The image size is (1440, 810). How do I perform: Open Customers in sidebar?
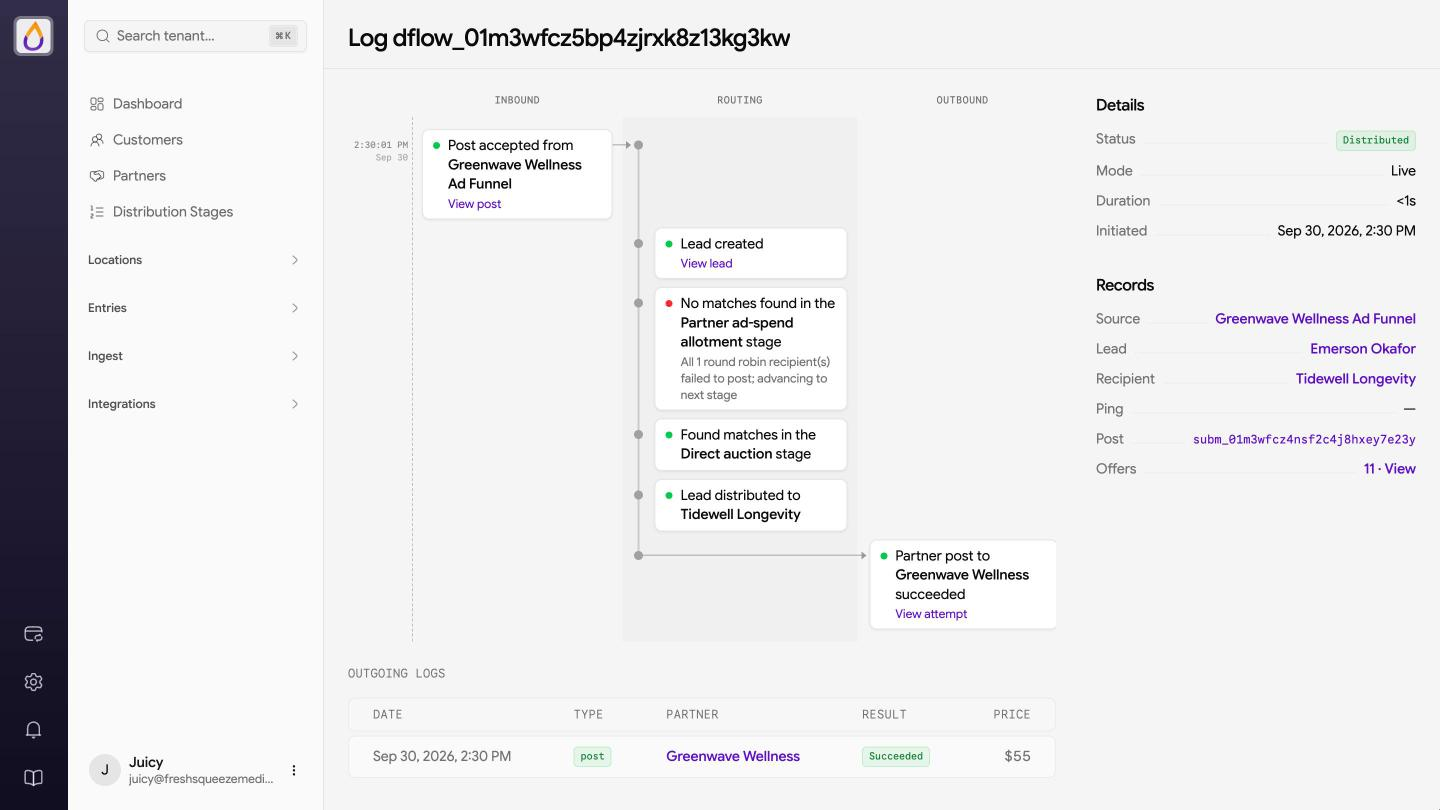coord(147,140)
